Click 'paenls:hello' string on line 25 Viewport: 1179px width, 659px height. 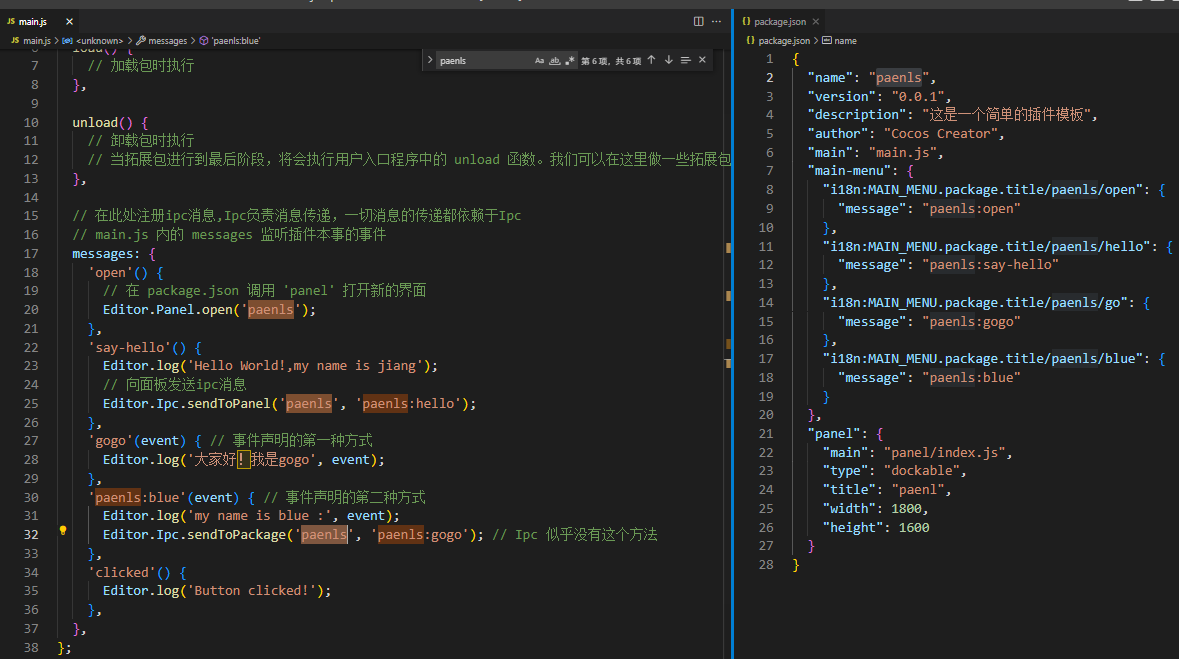click(x=408, y=403)
